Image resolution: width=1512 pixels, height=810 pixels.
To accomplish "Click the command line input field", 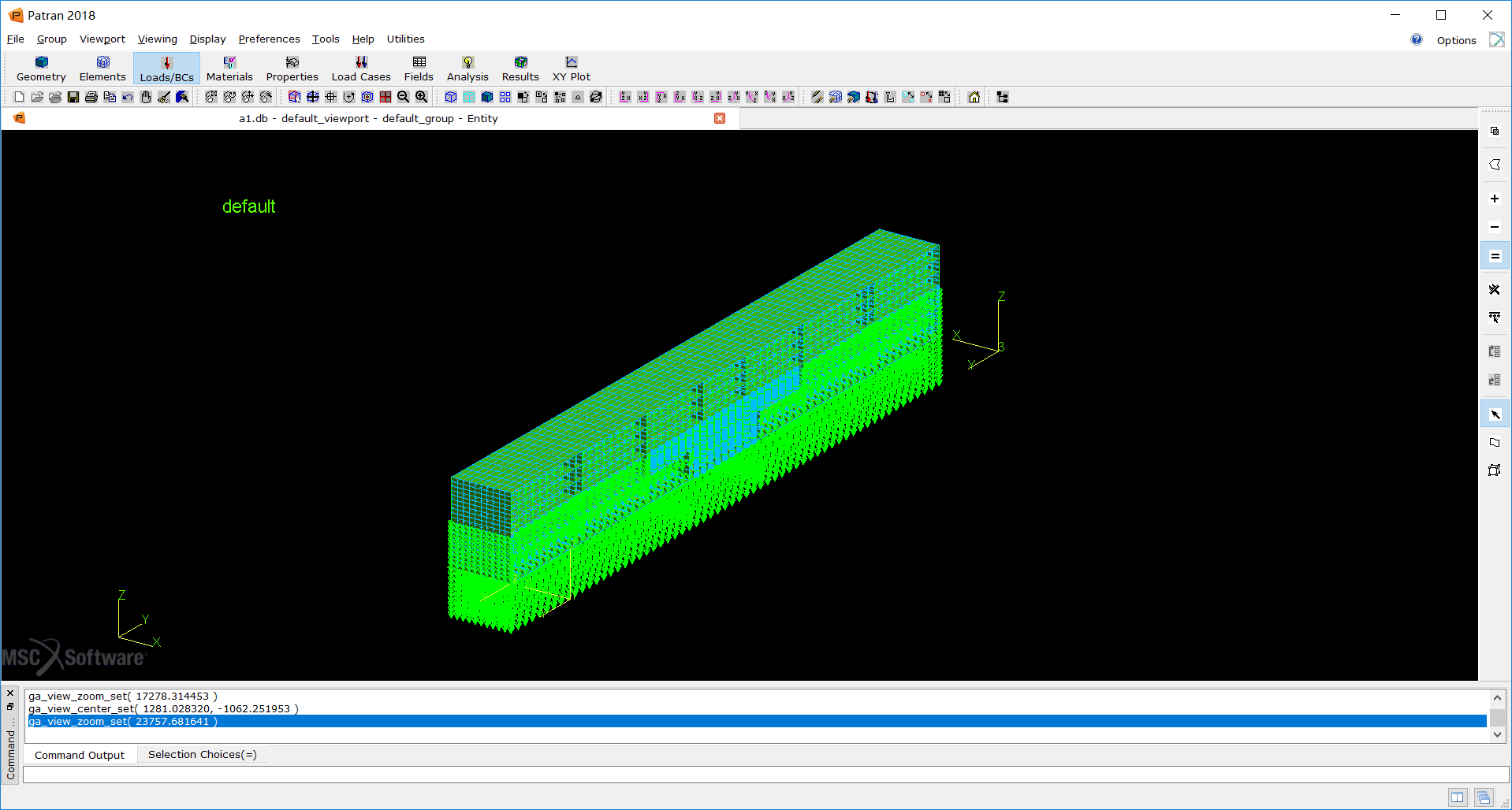I will click(765, 775).
